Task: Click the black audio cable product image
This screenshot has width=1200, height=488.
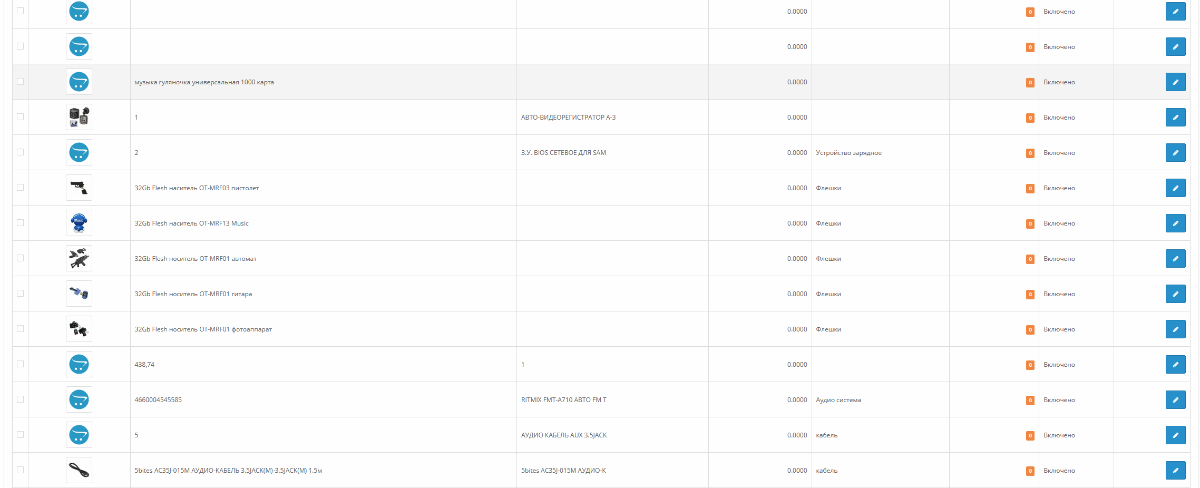Action: click(79, 470)
